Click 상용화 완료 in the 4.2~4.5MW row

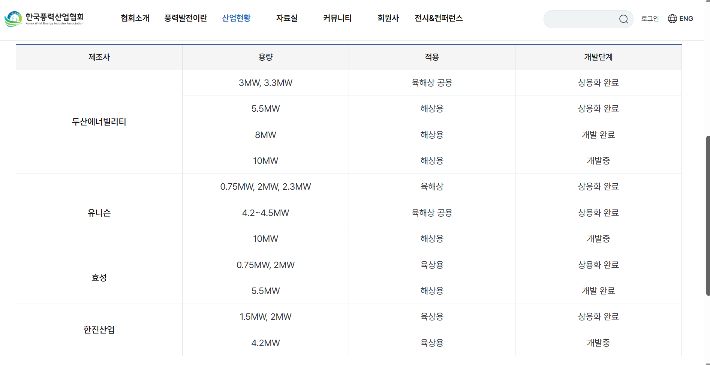point(598,213)
